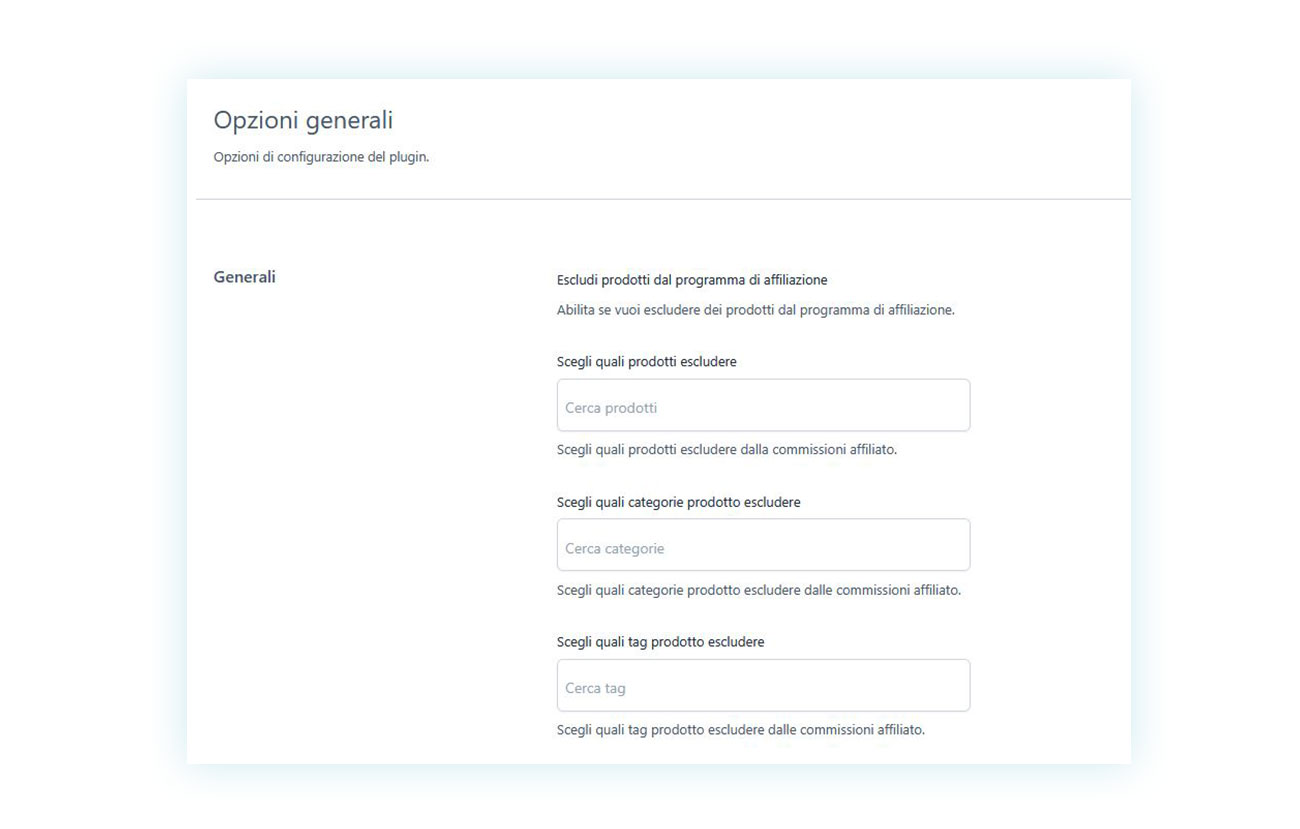This screenshot has width=1300, height=829.
Task: Click the 'Abilita se vuoi escludere' description text
Action: click(x=755, y=310)
